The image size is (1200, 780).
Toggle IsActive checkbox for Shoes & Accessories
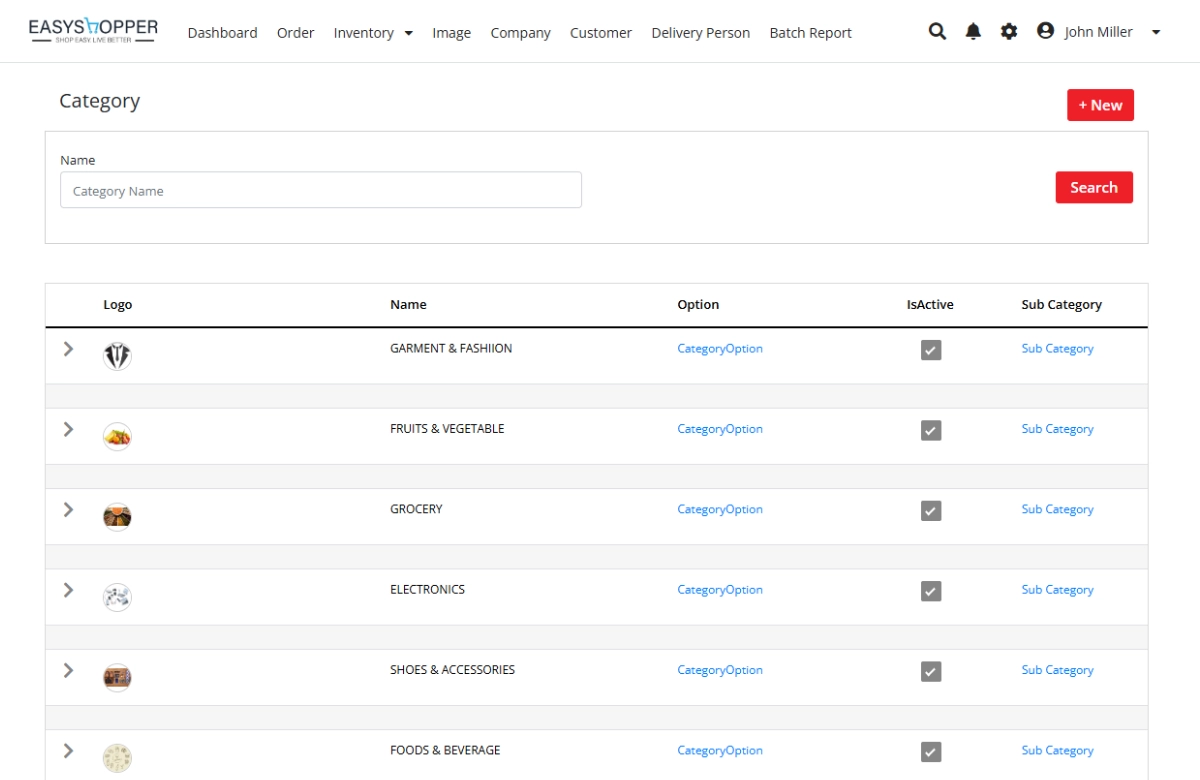(x=931, y=671)
